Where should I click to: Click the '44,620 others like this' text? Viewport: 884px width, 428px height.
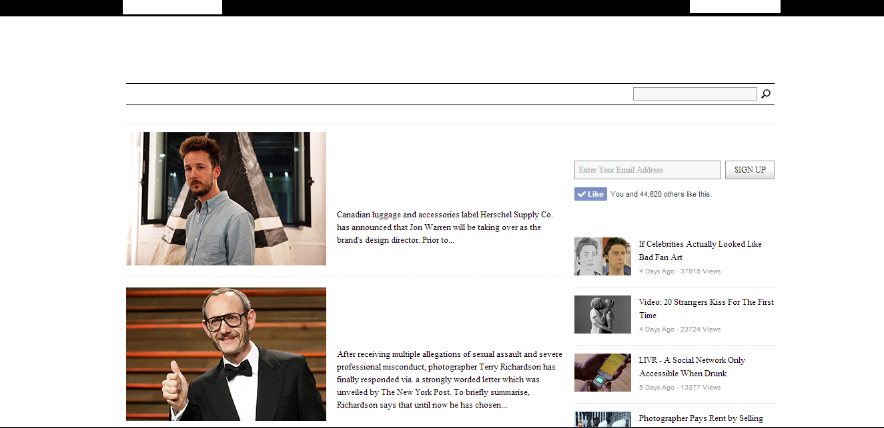click(x=660, y=194)
